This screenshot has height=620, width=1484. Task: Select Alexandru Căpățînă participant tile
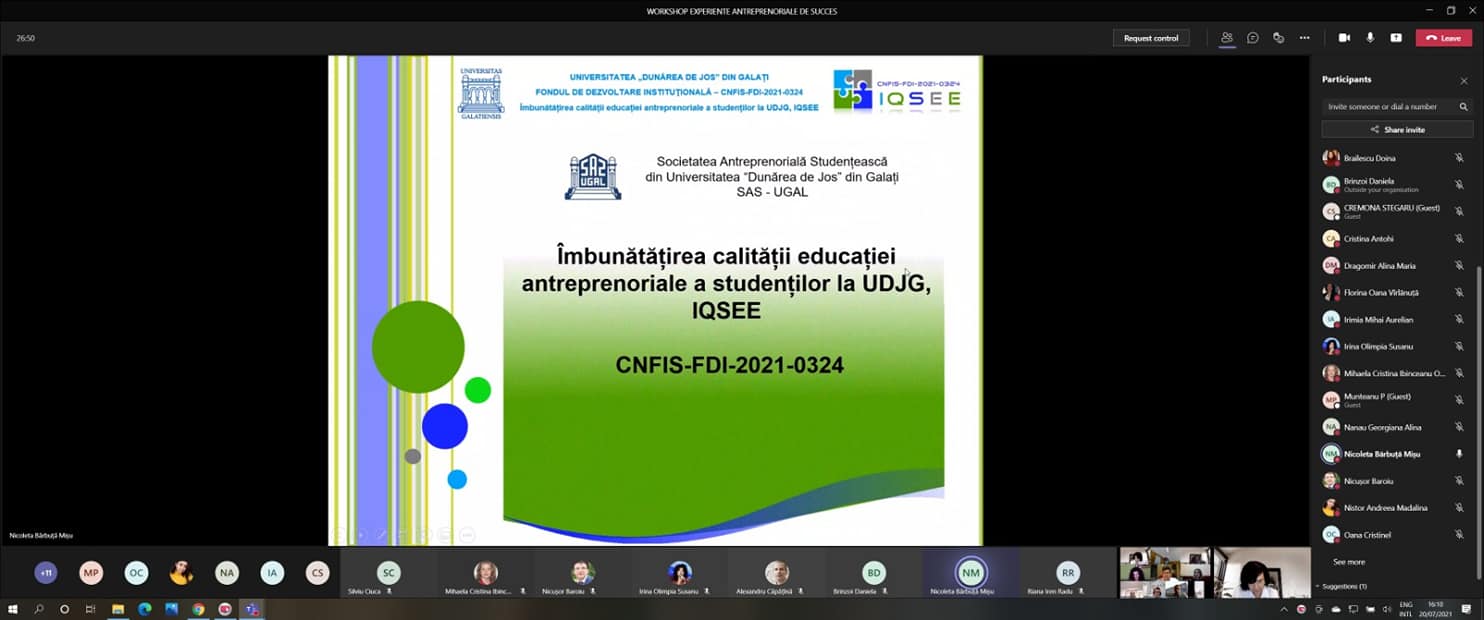point(777,574)
